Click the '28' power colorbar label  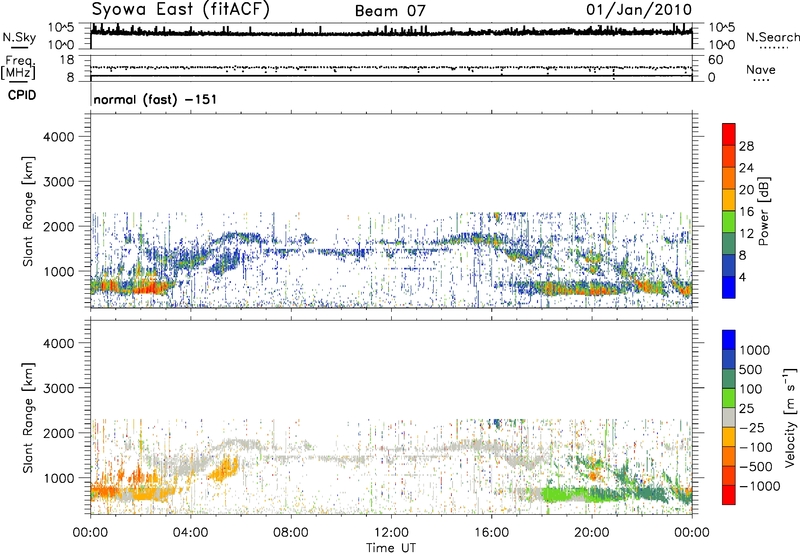point(746,146)
